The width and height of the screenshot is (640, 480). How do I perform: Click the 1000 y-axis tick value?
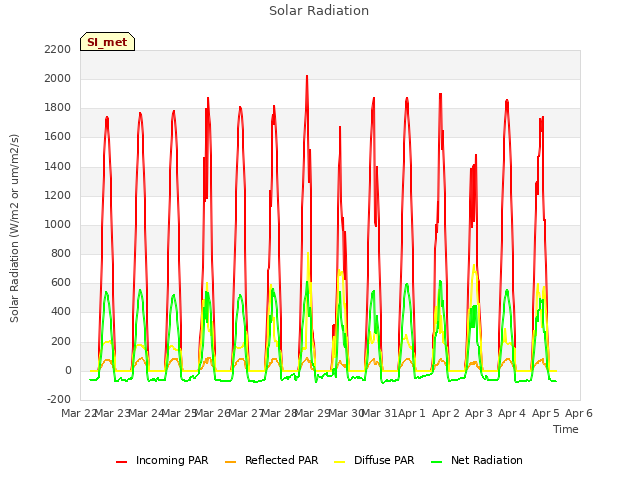(x=58, y=224)
